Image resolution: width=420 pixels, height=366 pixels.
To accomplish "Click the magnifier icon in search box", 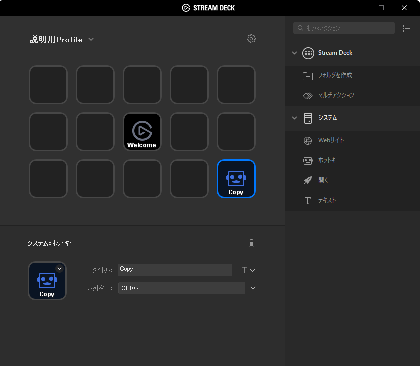I will [300, 28].
